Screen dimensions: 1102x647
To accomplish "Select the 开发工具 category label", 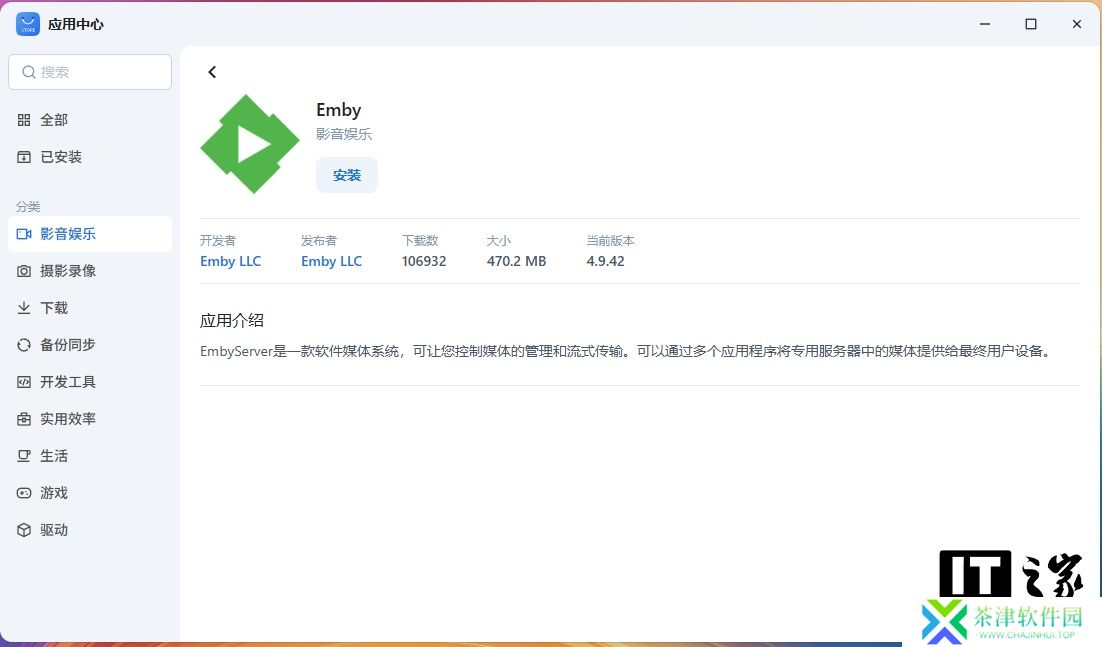I will (x=68, y=382).
